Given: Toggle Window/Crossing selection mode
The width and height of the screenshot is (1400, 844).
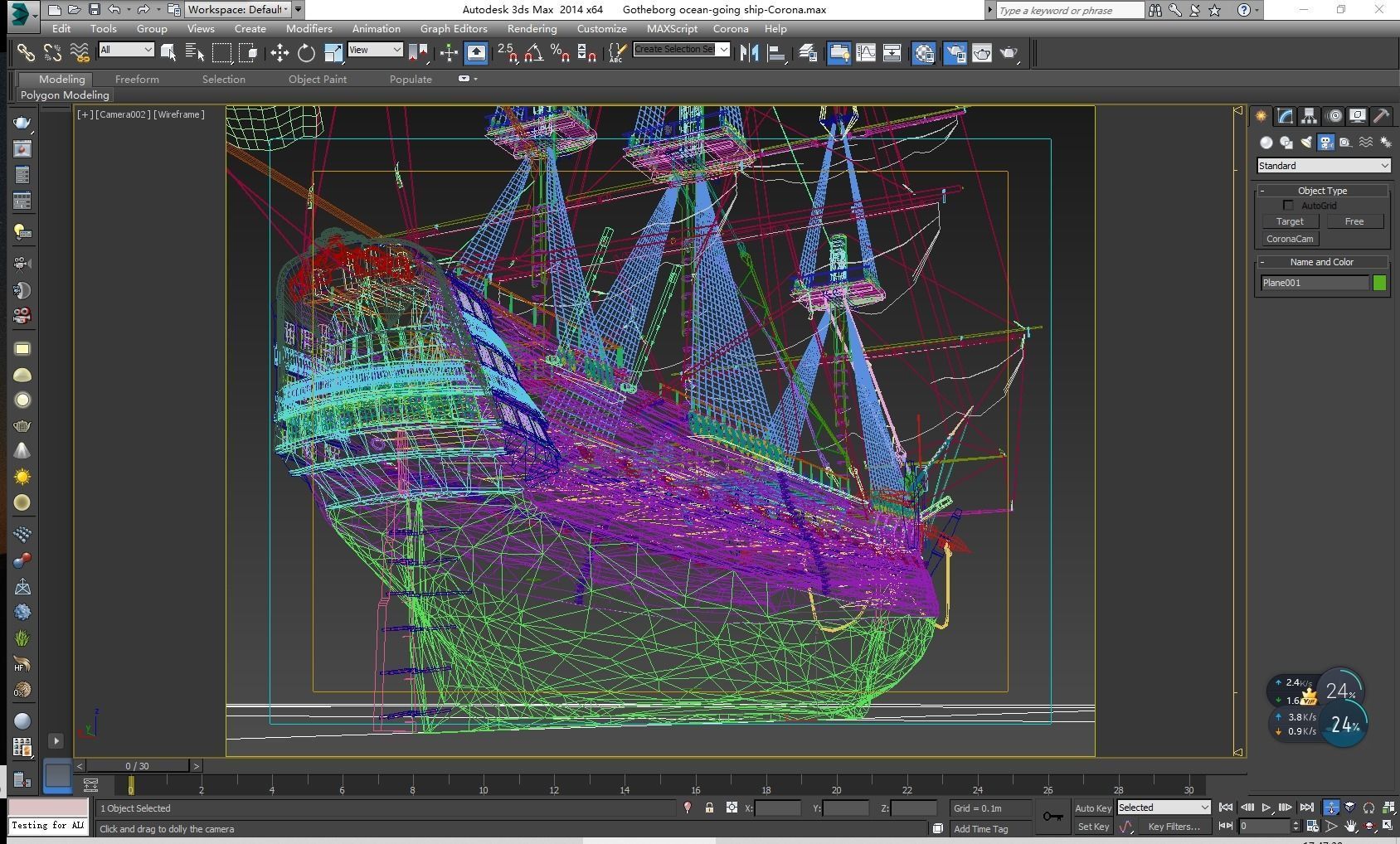Looking at the screenshot, I should coord(248,53).
